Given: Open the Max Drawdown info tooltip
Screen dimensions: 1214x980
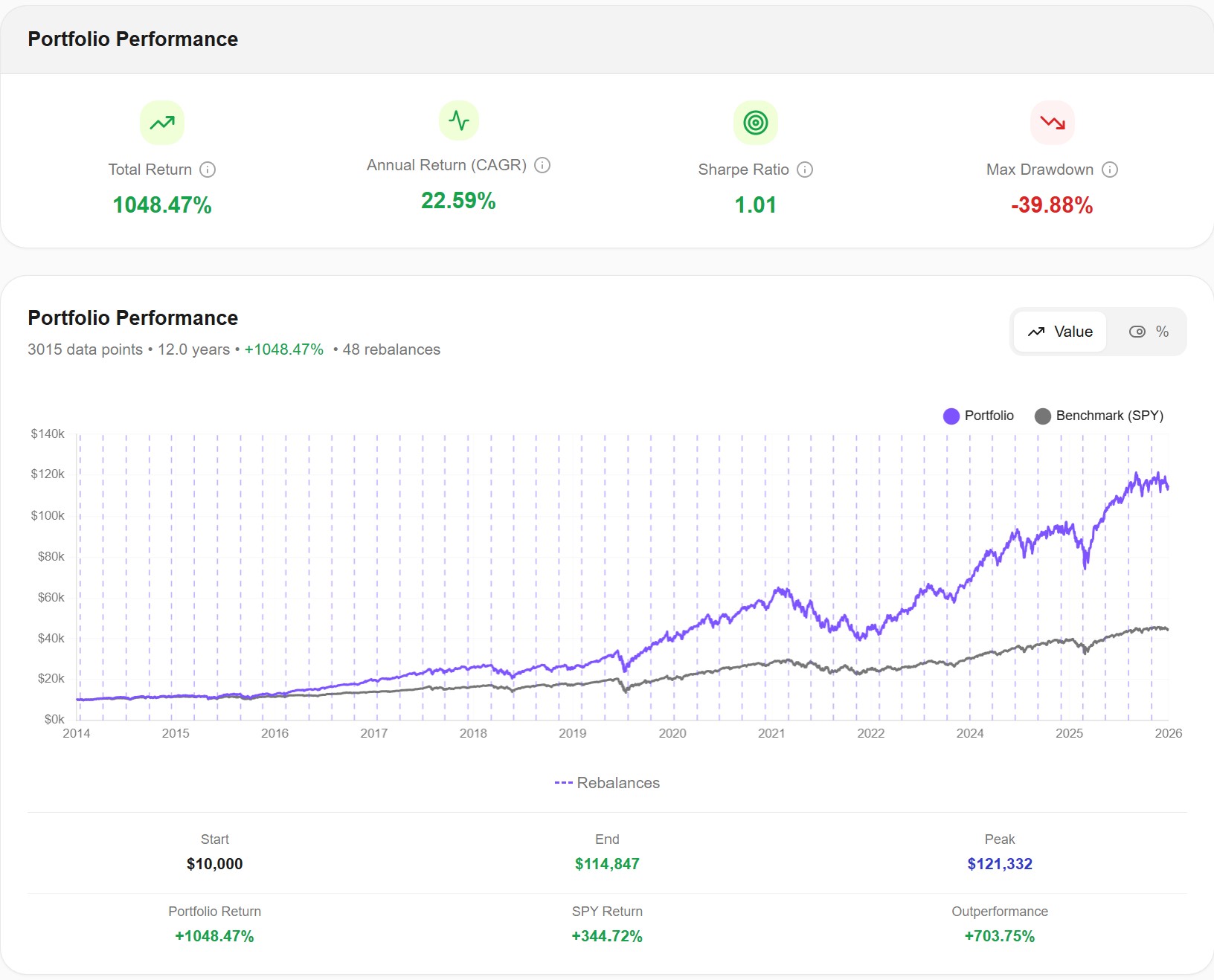Looking at the screenshot, I should click(1109, 170).
